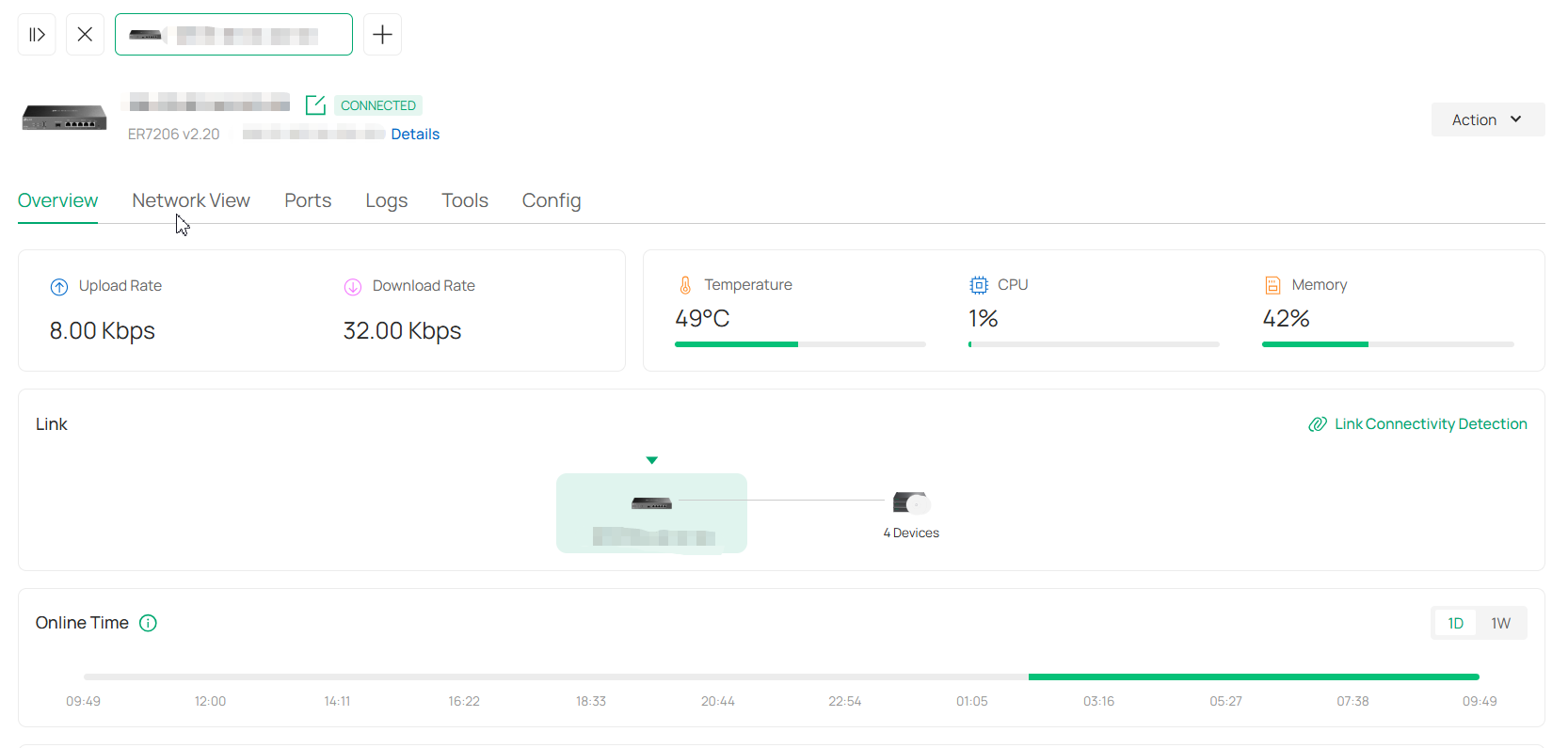Click the 1% CPU value
1568x748 pixels.
coord(984,319)
